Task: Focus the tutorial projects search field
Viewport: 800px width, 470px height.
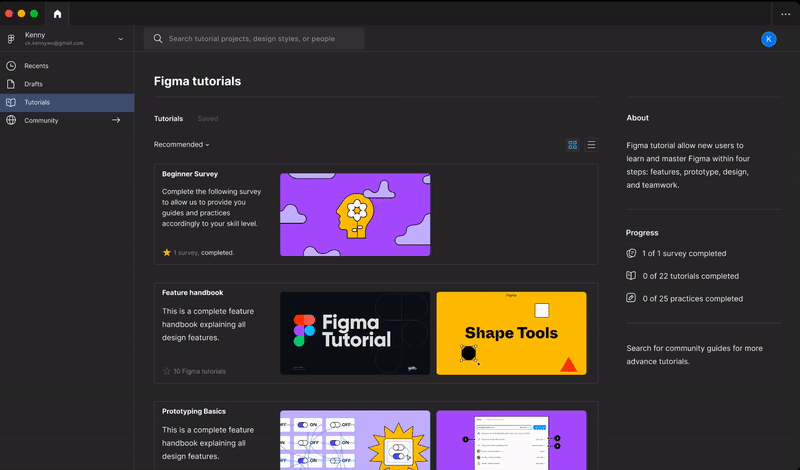Action: tap(254, 39)
